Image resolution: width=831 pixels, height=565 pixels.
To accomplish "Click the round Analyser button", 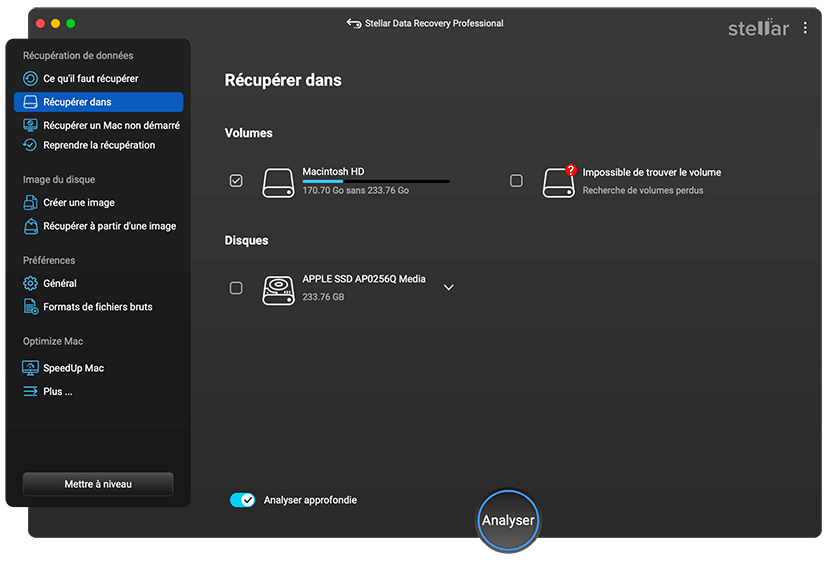I will (x=508, y=520).
